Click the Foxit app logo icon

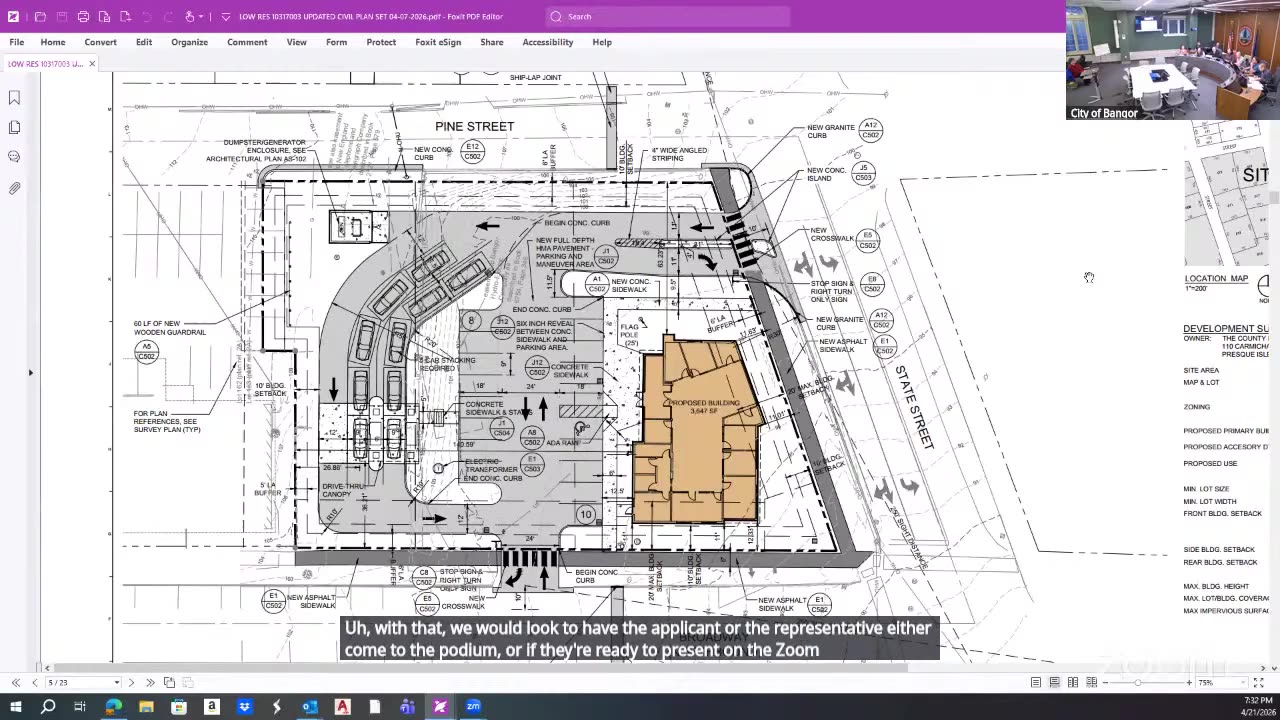pos(13,16)
